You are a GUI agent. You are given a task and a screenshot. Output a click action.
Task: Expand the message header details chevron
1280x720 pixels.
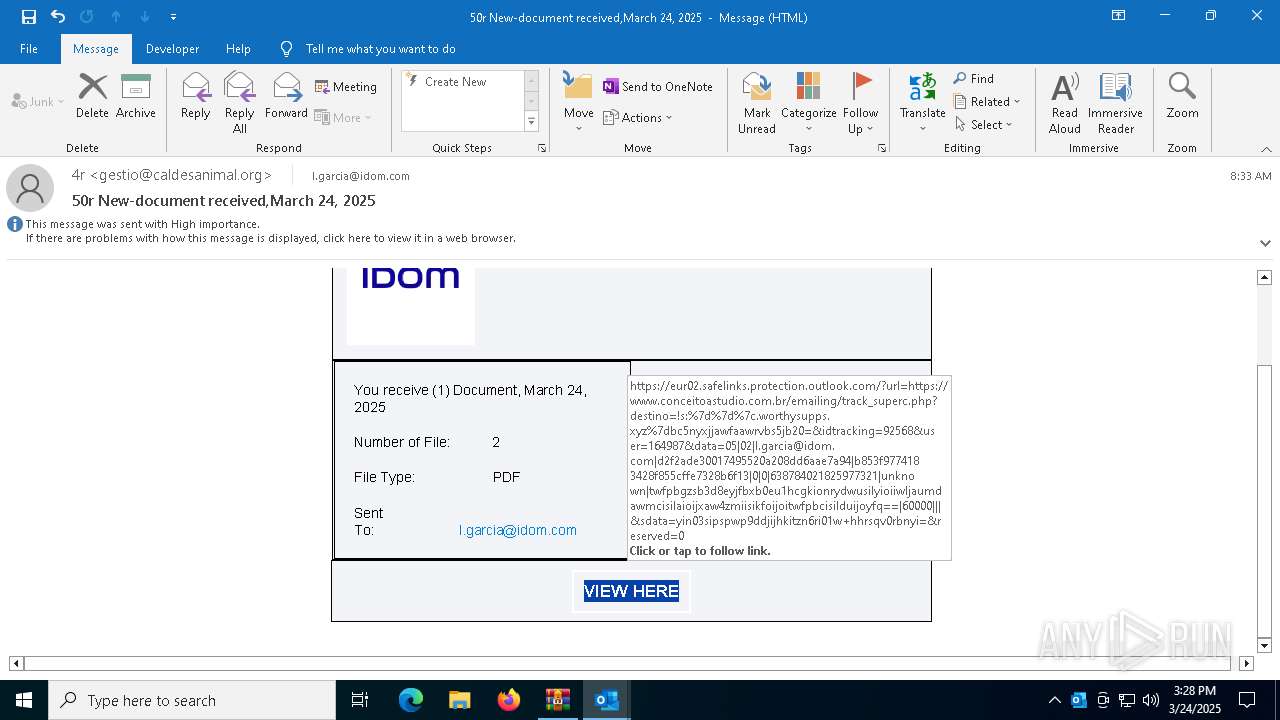tap(1265, 243)
